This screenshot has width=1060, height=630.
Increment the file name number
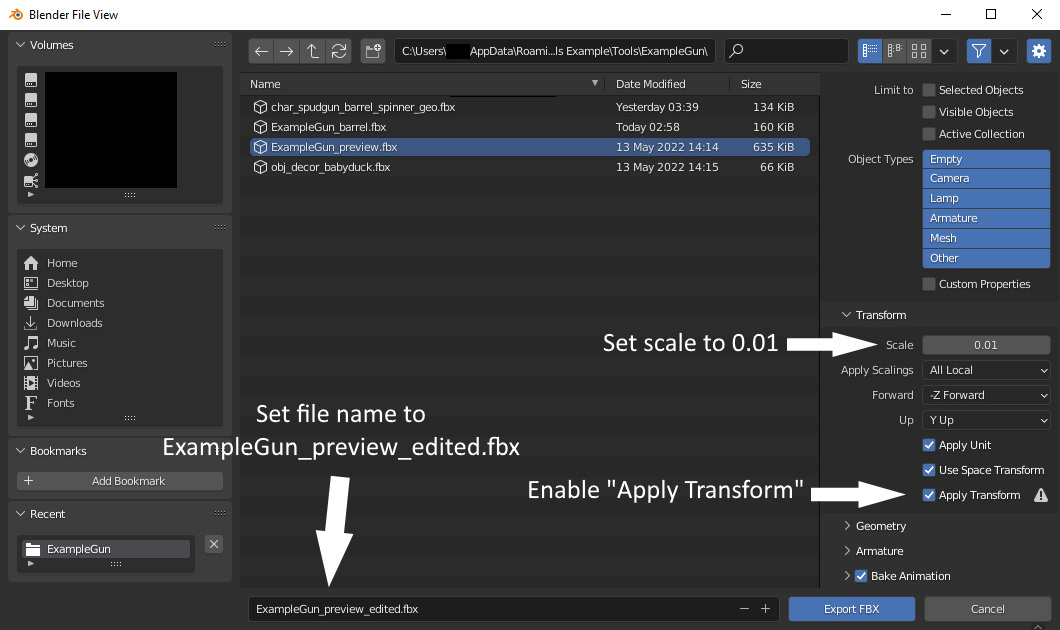[x=765, y=609]
